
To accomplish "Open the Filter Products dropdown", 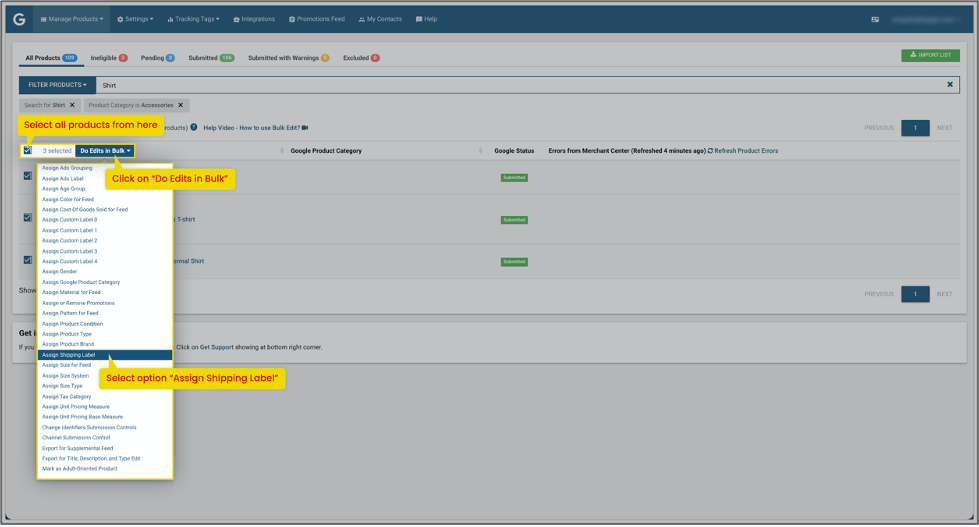I will coord(57,85).
